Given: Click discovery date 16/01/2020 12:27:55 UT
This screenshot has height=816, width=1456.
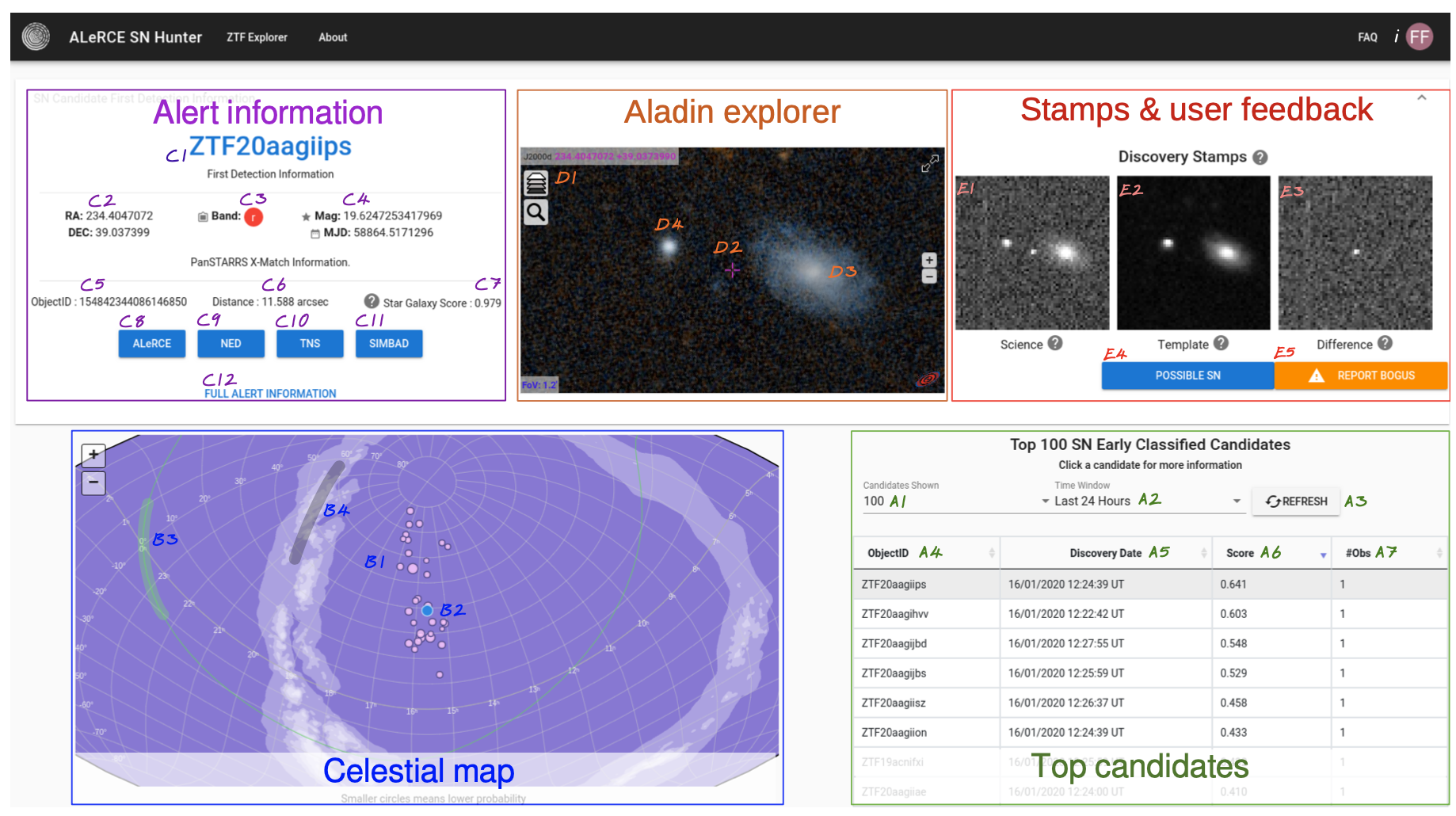Looking at the screenshot, I should 1065,643.
